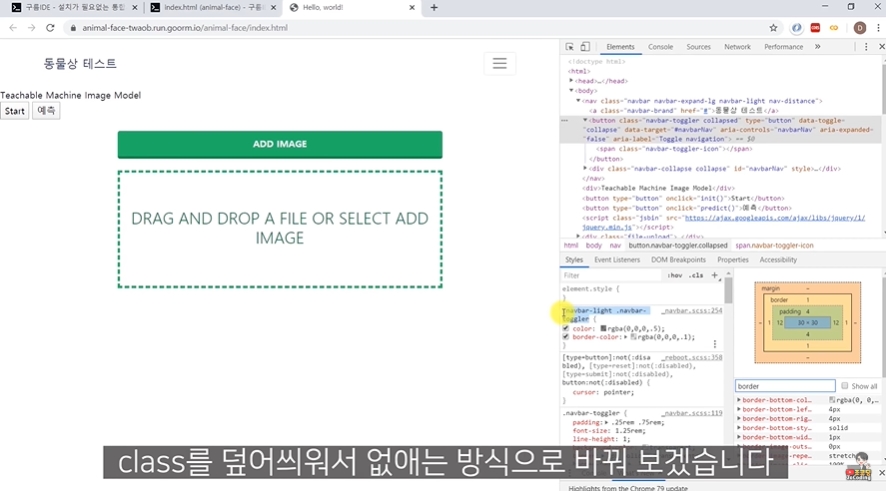Screen dimensions: 886x491
Task: Click the ADD IMAGE button
Action: 280,144
